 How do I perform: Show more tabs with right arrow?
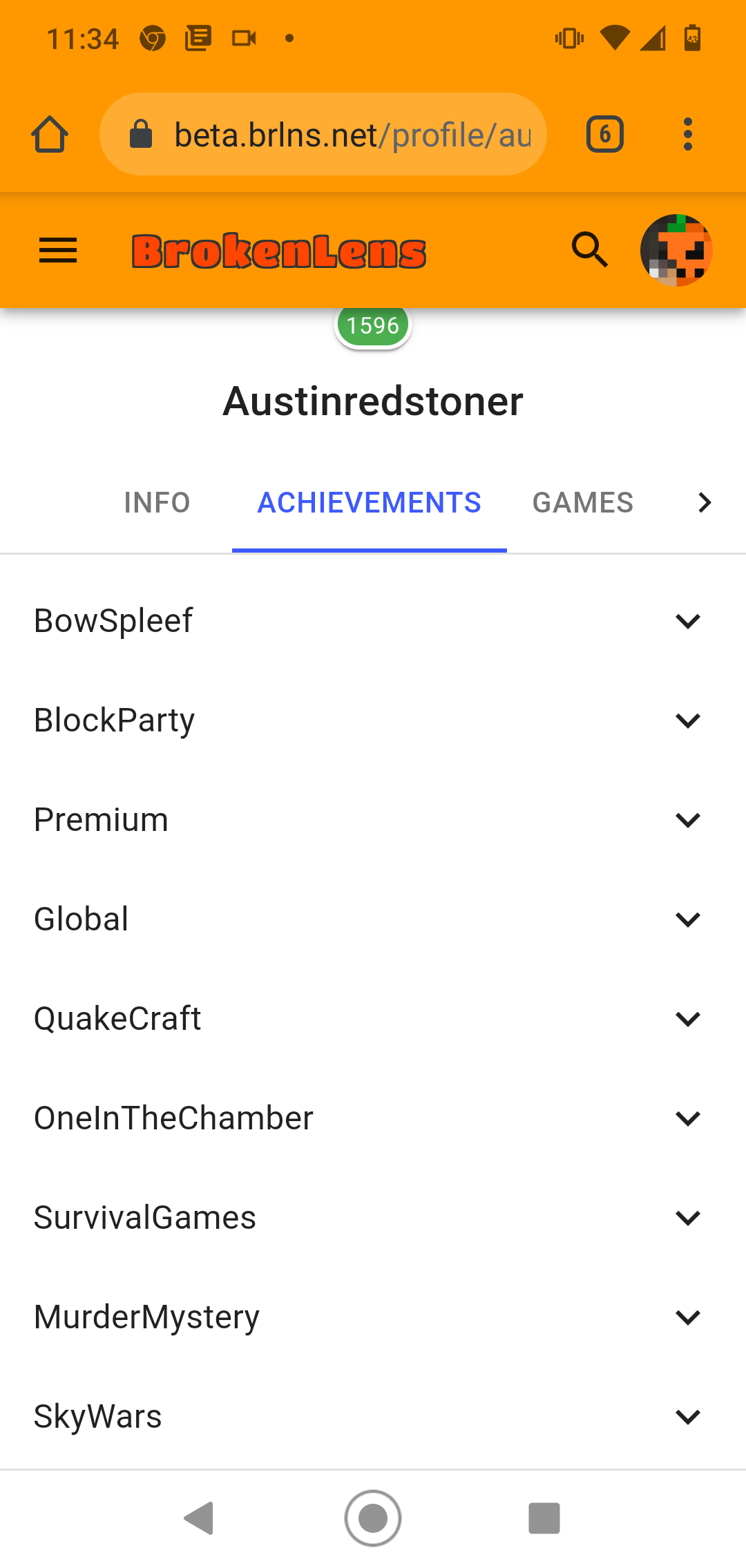(704, 503)
